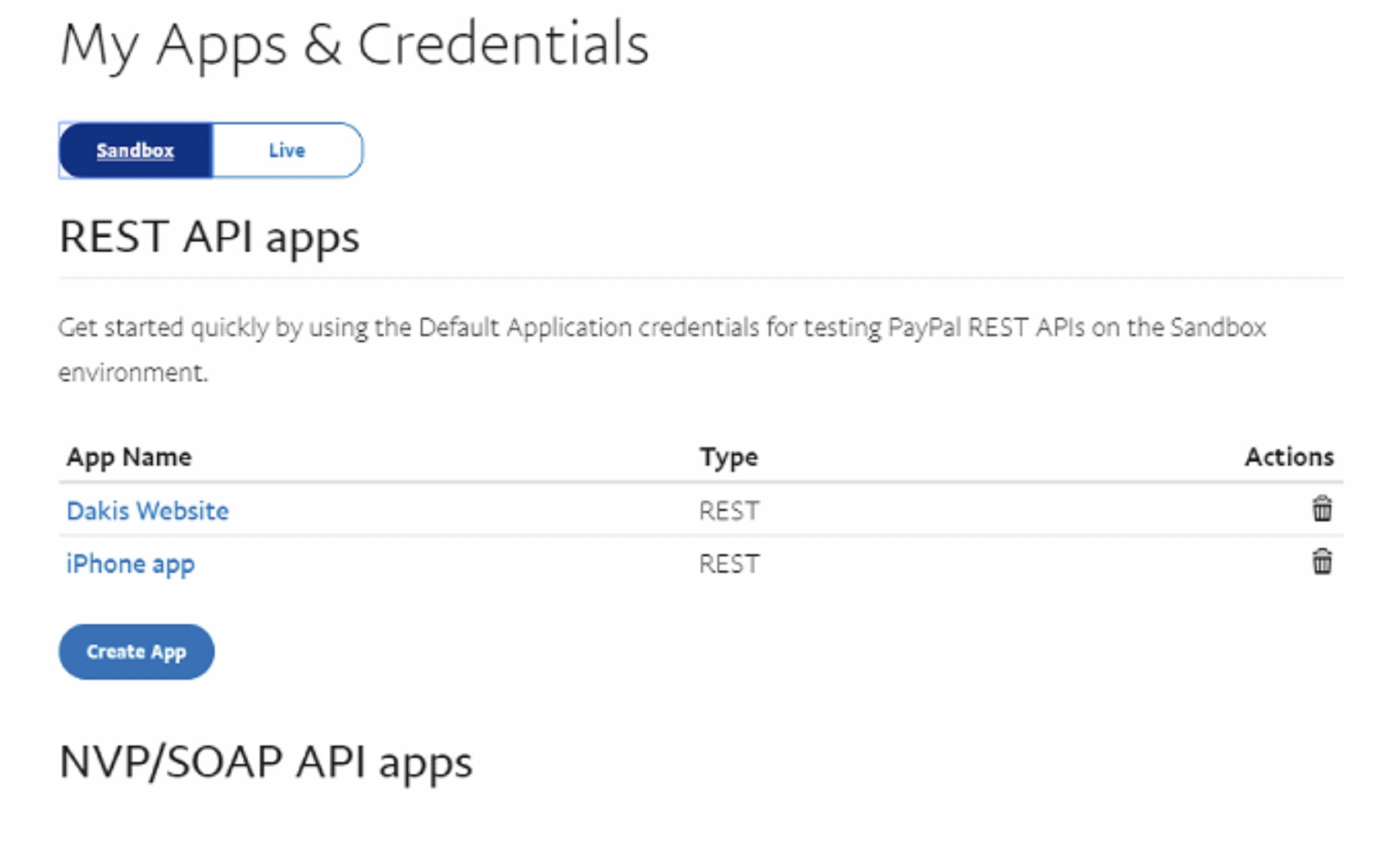The width and height of the screenshot is (1400, 844).
Task: Click the NVP/SOAP API apps section heading
Action: [x=265, y=761]
